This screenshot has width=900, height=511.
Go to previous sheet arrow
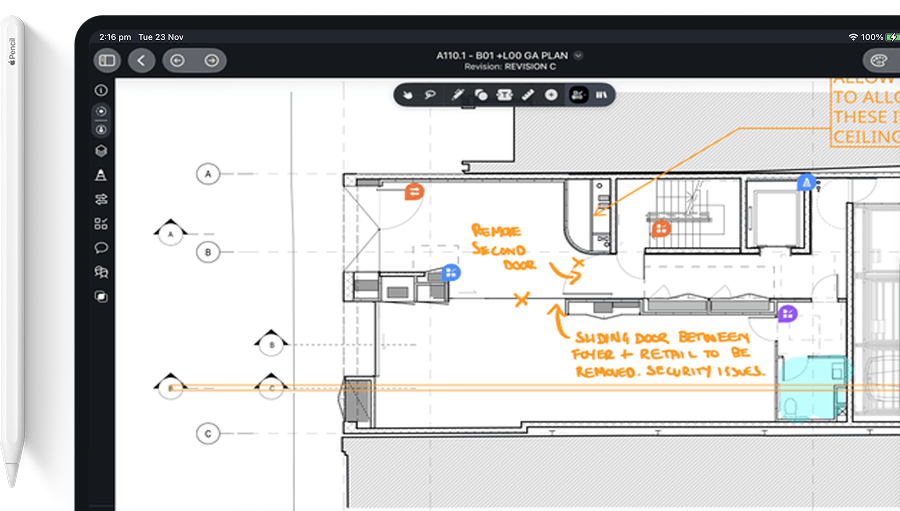[177, 60]
